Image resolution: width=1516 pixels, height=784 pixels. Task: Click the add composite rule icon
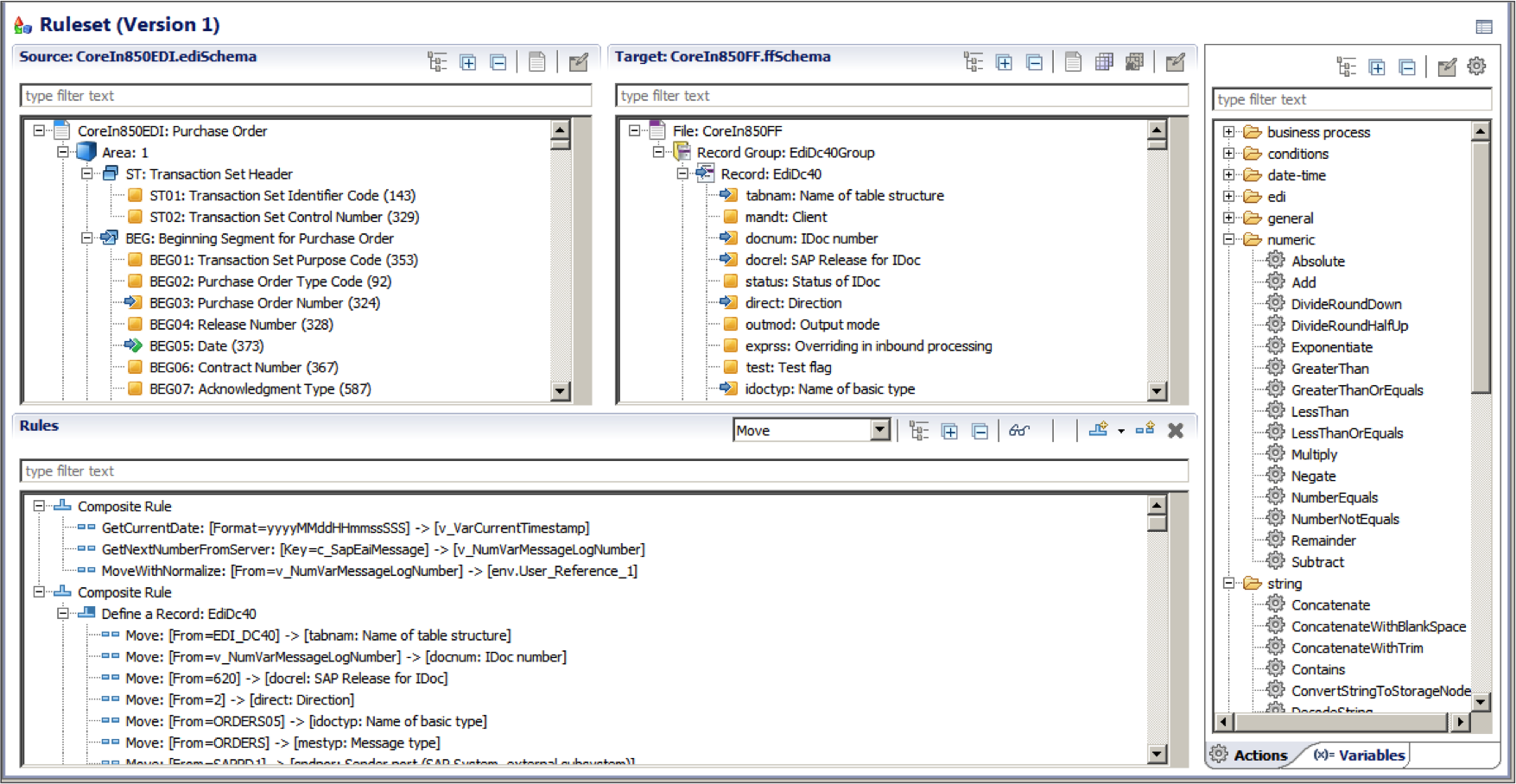coord(1099,429)
